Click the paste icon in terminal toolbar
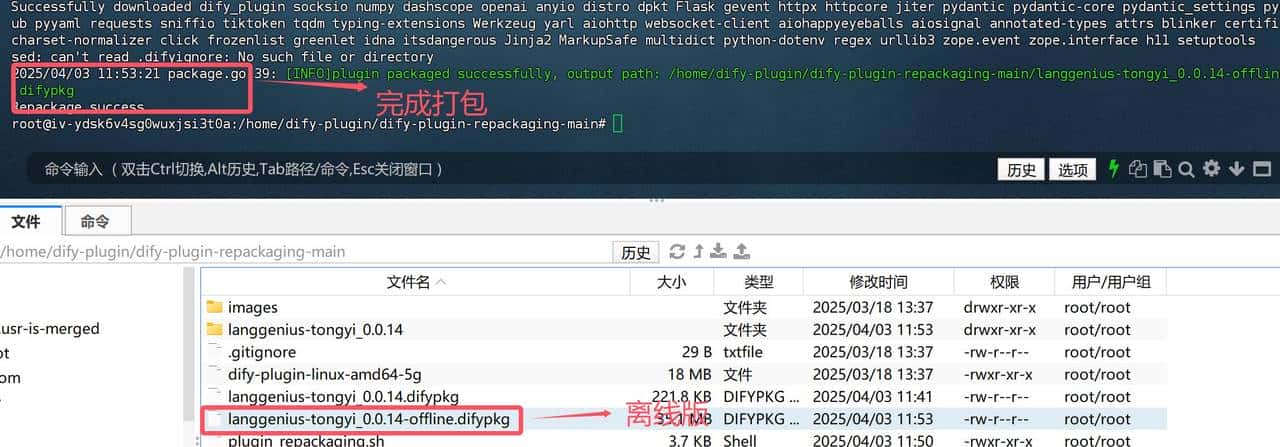The width and height of the screenshot is (1280, 447). 1162,169
